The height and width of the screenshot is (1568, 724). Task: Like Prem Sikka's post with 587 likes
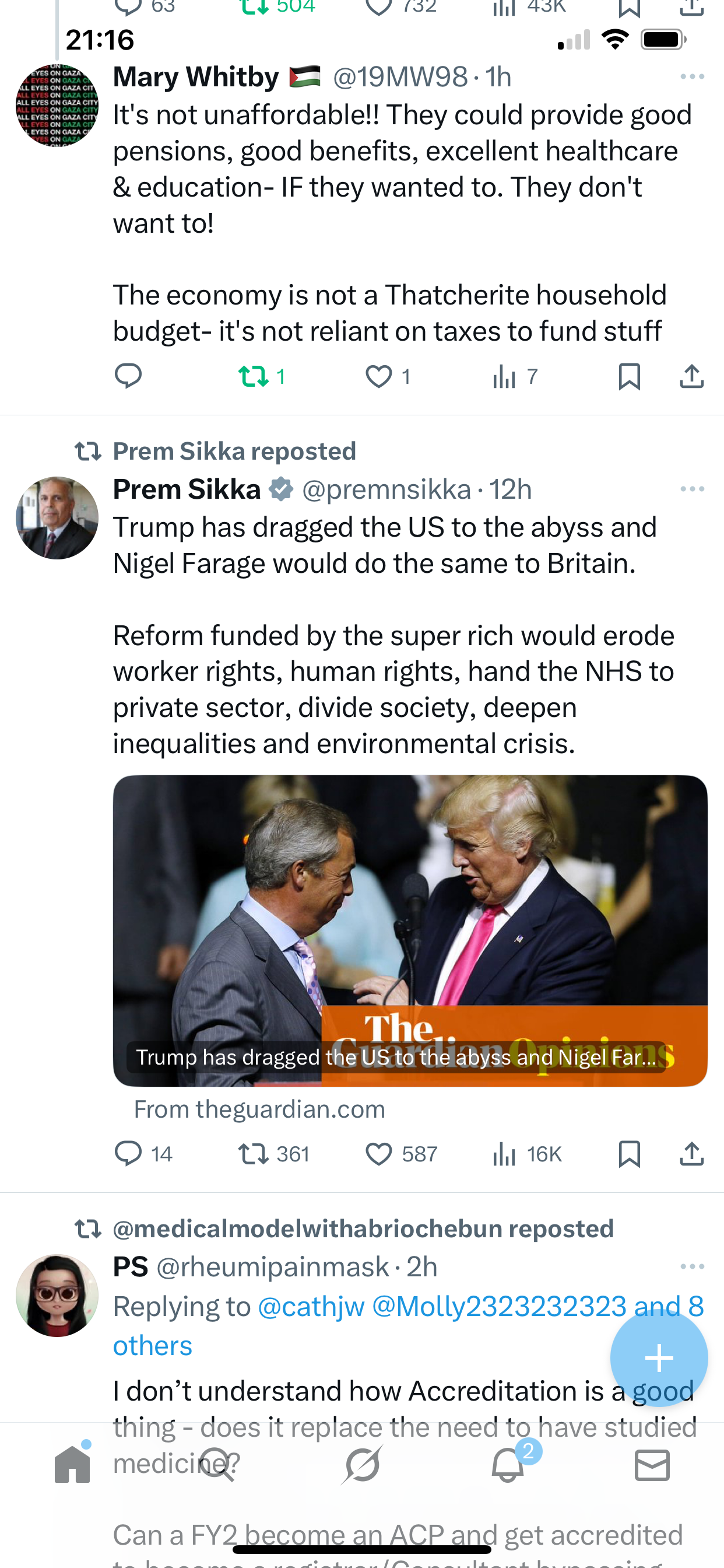[379, 1153]
